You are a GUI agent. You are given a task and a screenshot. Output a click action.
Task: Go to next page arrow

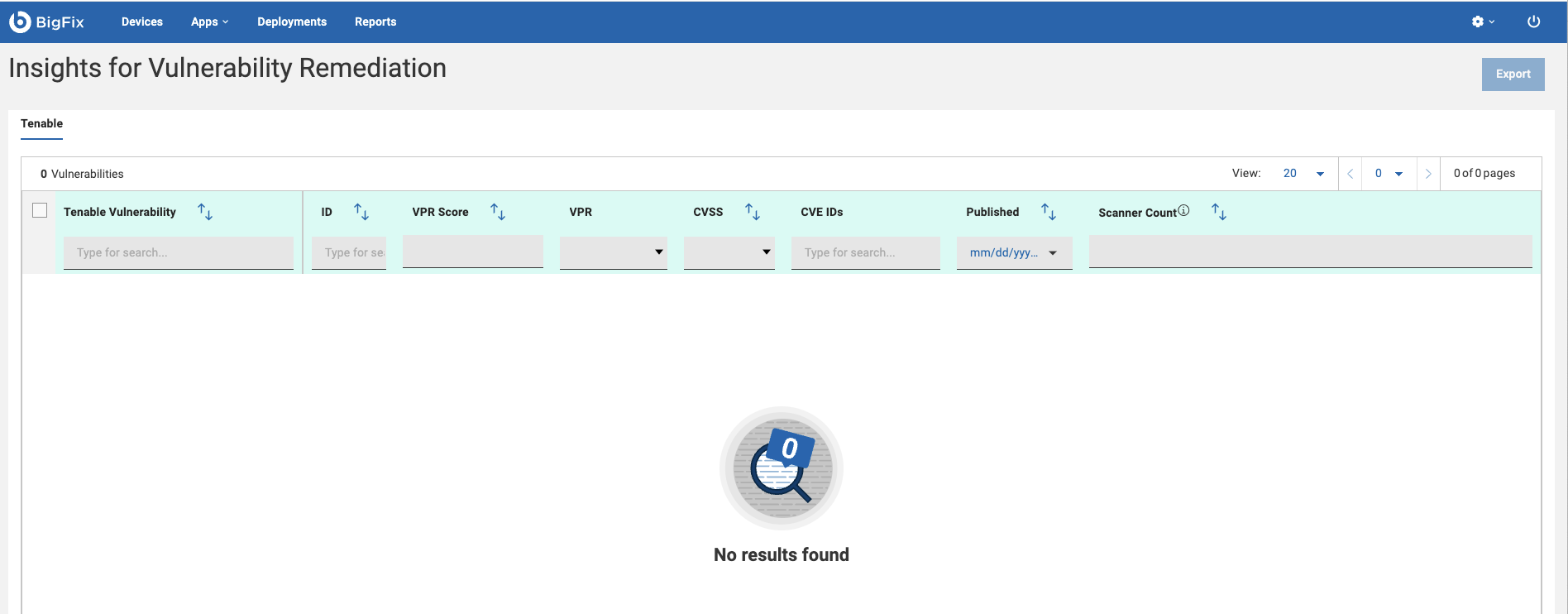click(x=1428, y=174)
